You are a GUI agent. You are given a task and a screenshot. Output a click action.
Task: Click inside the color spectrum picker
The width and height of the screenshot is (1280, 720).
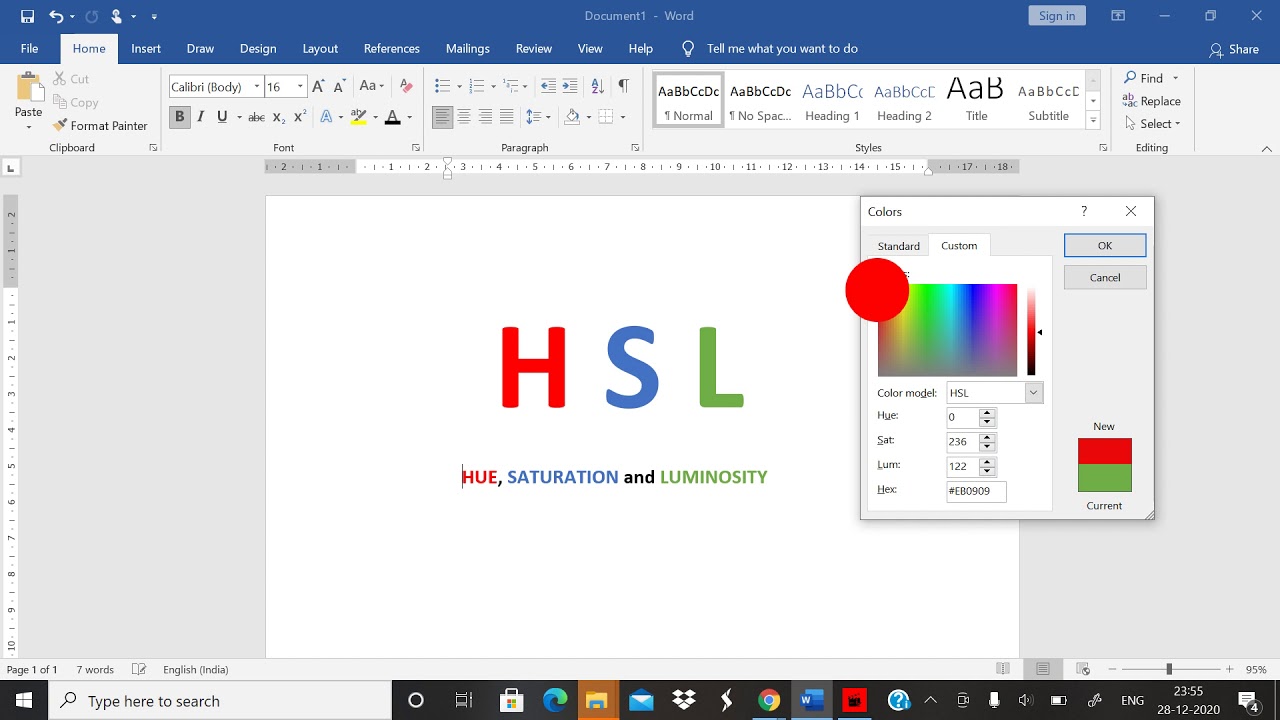[x=947, y=330]
